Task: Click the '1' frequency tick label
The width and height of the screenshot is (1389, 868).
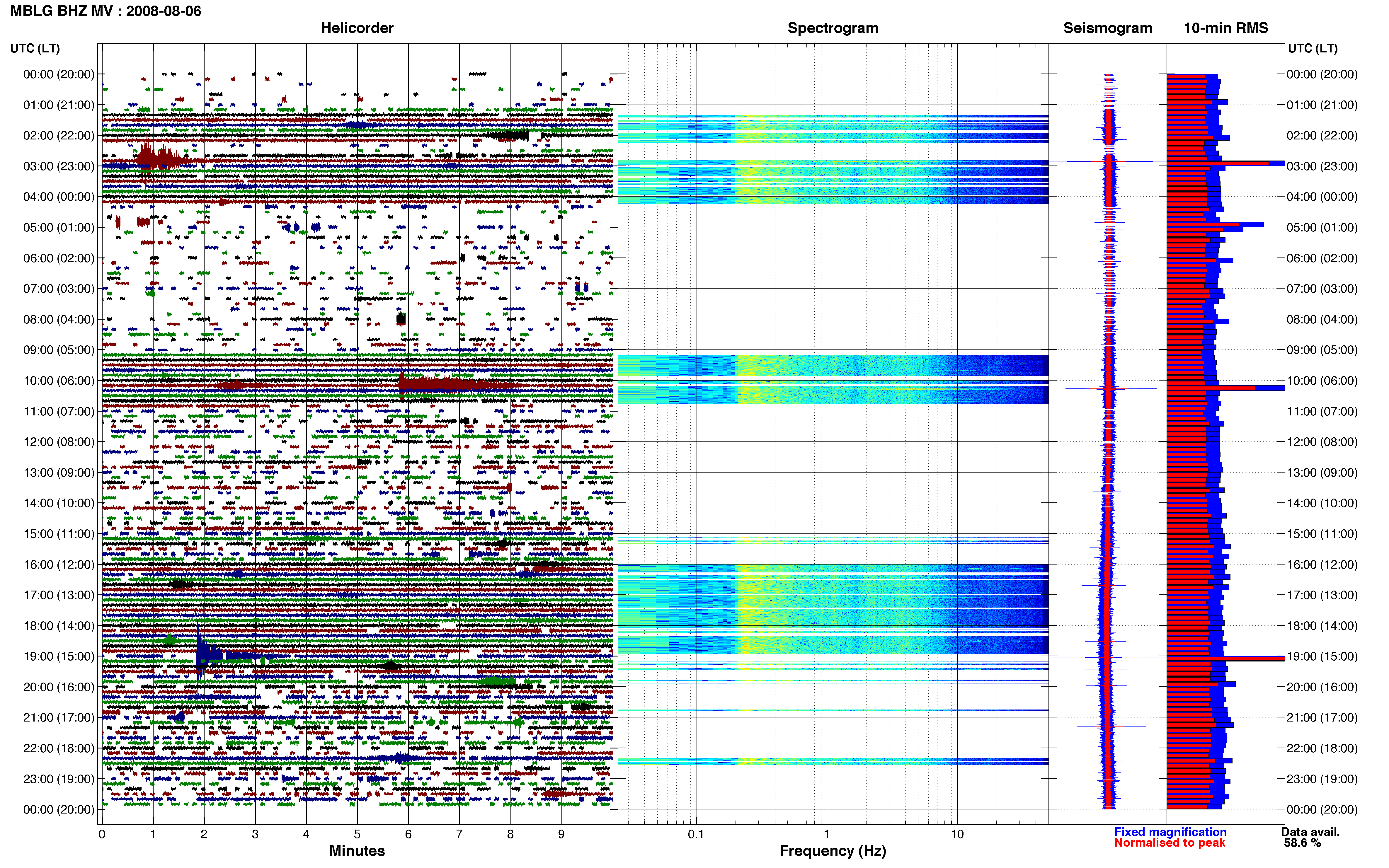Action: (826, 834)
